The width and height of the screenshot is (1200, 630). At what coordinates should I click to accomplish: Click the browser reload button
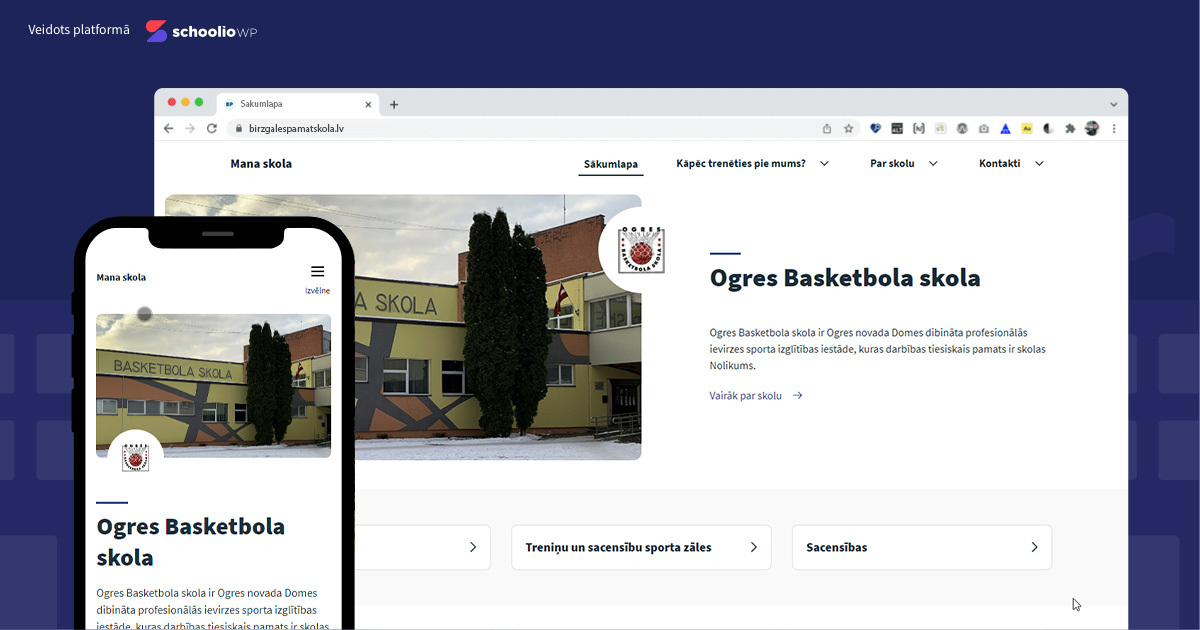tap(212, 128)
